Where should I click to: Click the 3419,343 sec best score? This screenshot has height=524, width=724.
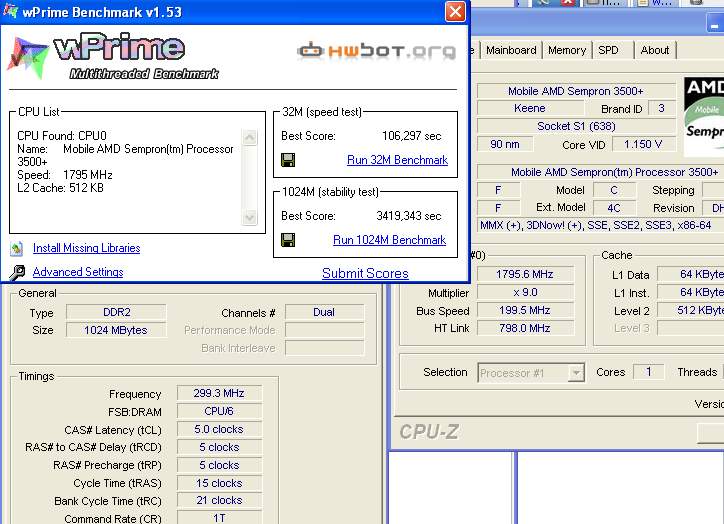[x=409, y=216]
